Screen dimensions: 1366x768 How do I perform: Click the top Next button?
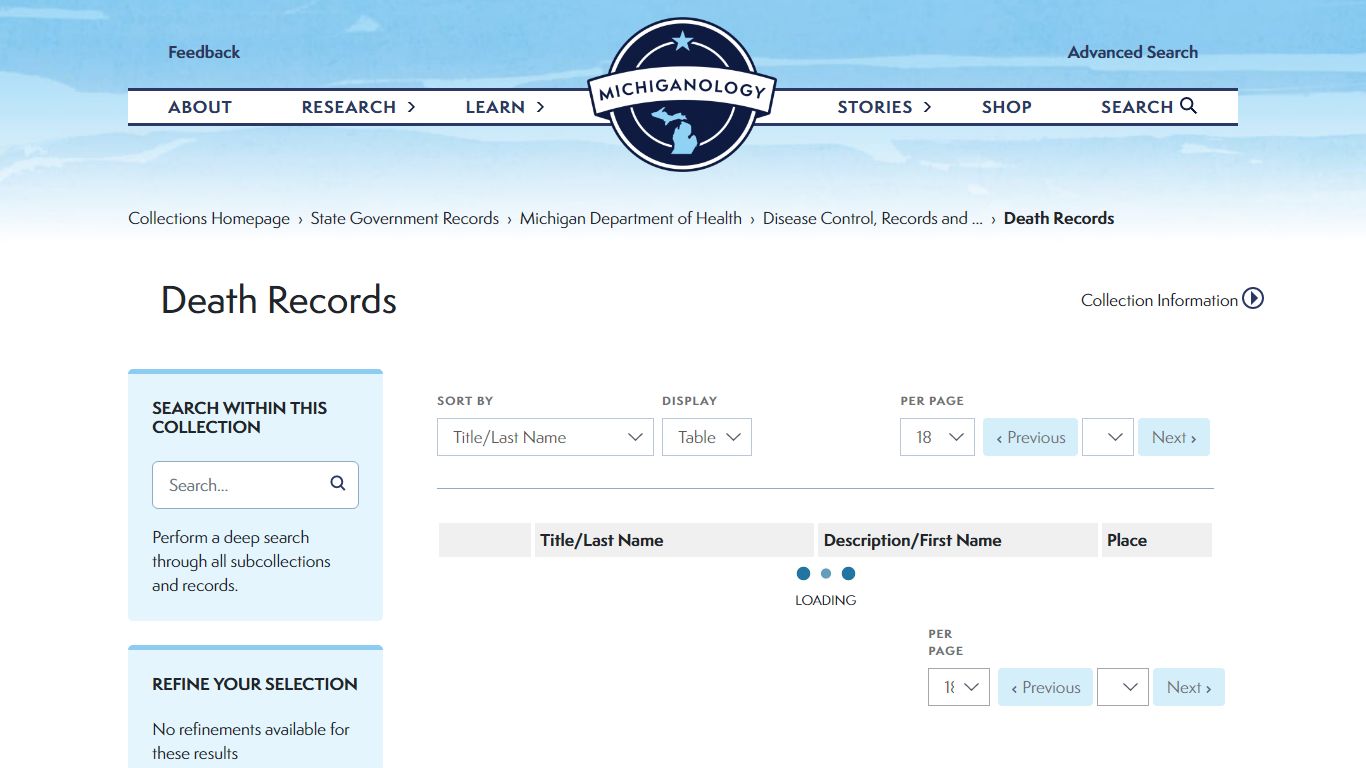tap(1174, 437)
